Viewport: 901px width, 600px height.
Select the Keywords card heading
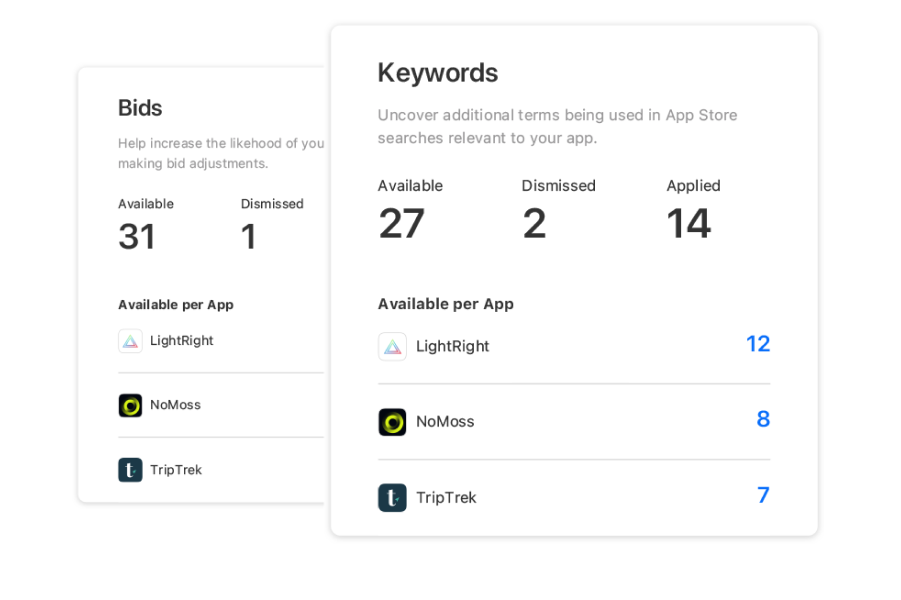pos(438,74)
